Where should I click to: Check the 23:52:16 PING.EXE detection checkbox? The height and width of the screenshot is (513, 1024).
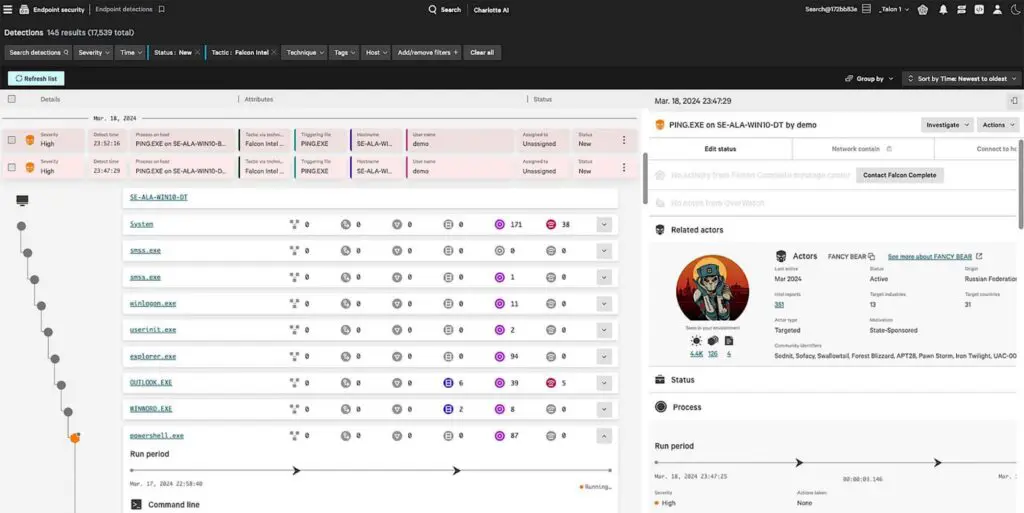[x=12, y=140]
